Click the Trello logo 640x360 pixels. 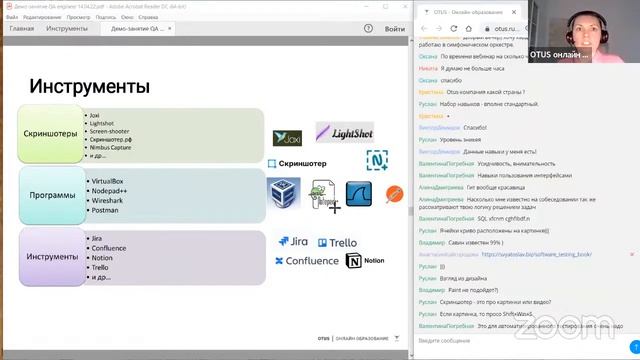coord(337,243)
